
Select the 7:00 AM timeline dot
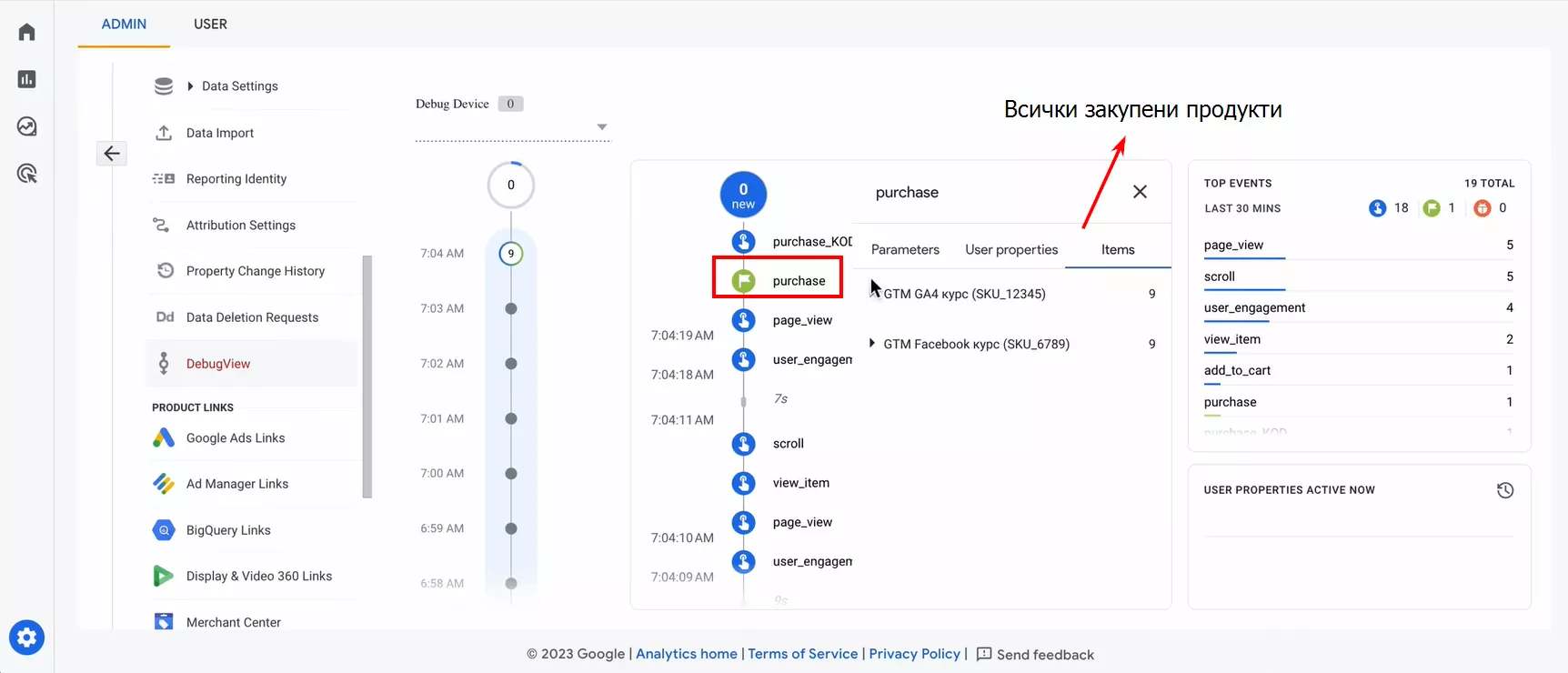[x=511, y=473]
